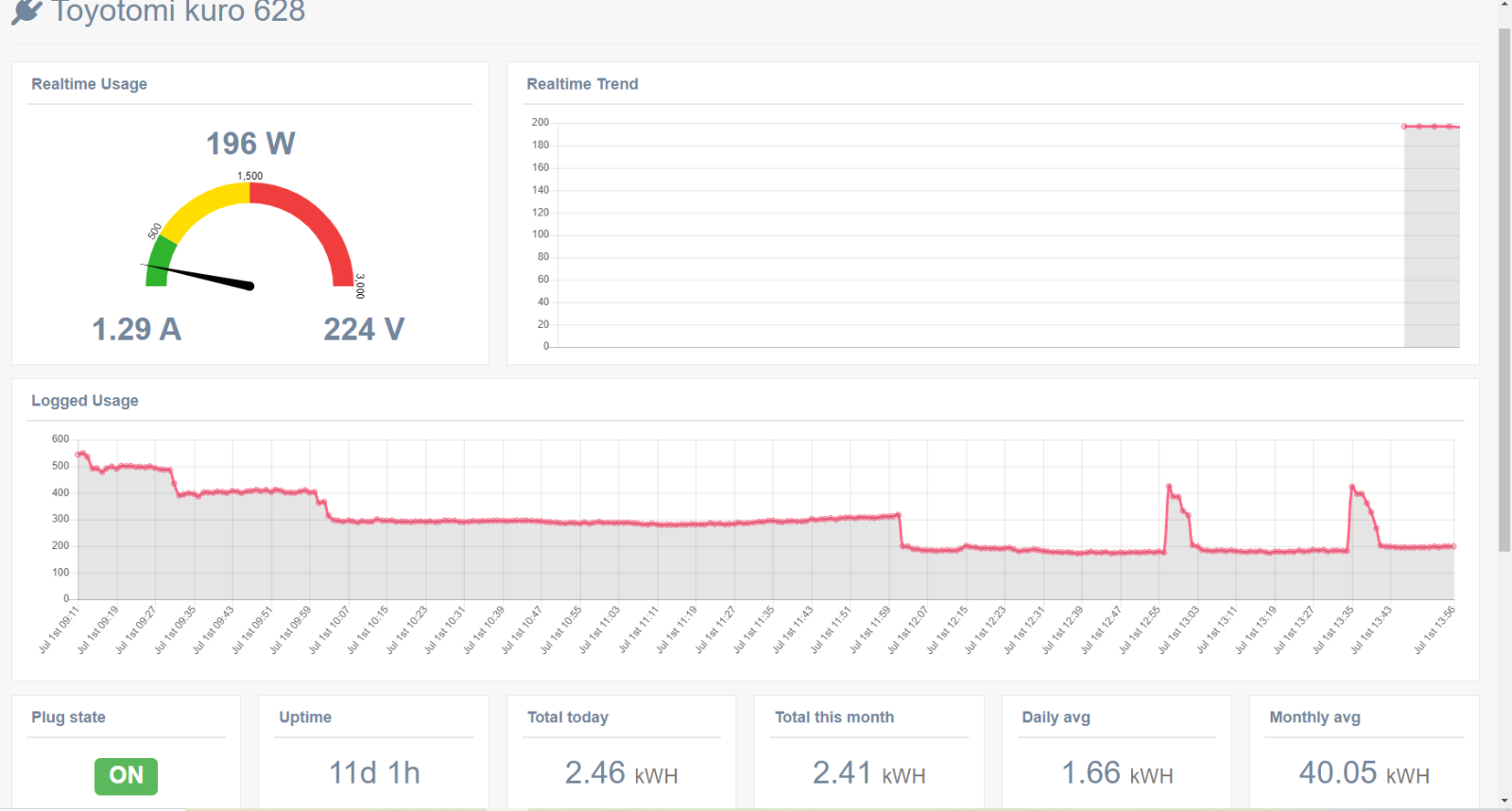Click the Total this month card heading
The height and width of the screenshot is (811, 1512).
(x=834, y=717)
